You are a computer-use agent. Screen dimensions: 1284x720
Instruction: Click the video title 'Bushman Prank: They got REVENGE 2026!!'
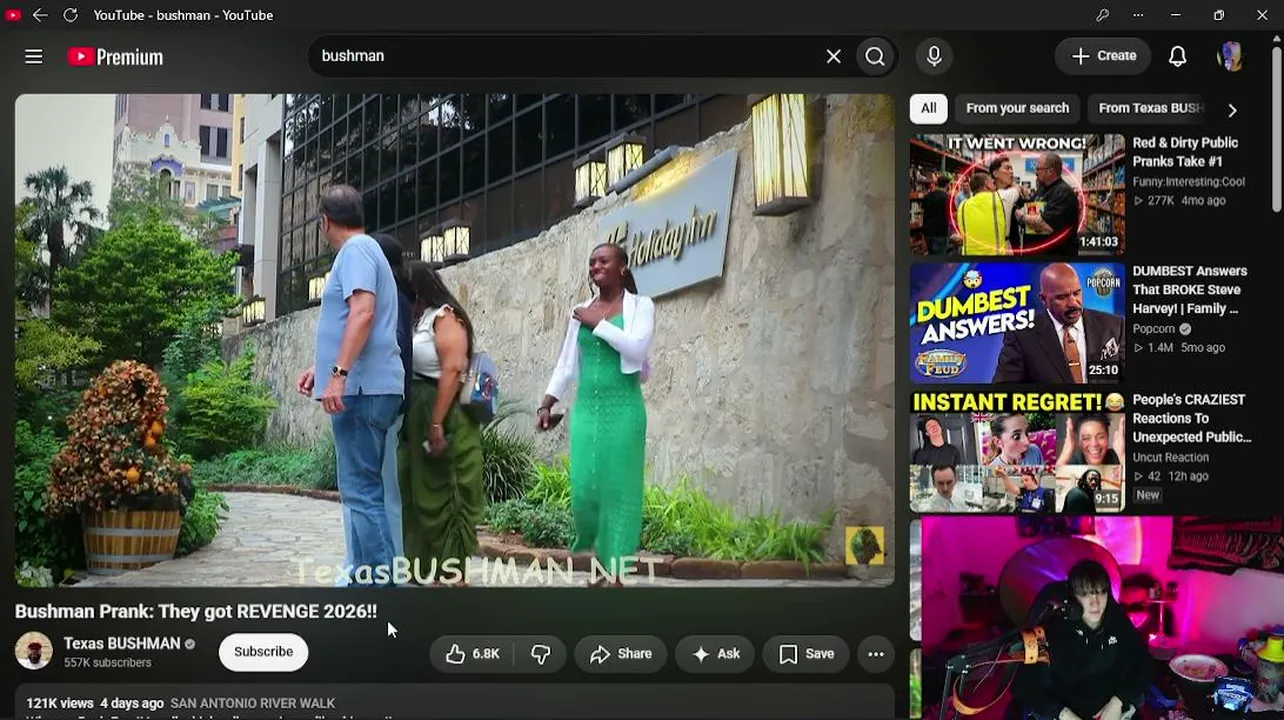point(196,611)
